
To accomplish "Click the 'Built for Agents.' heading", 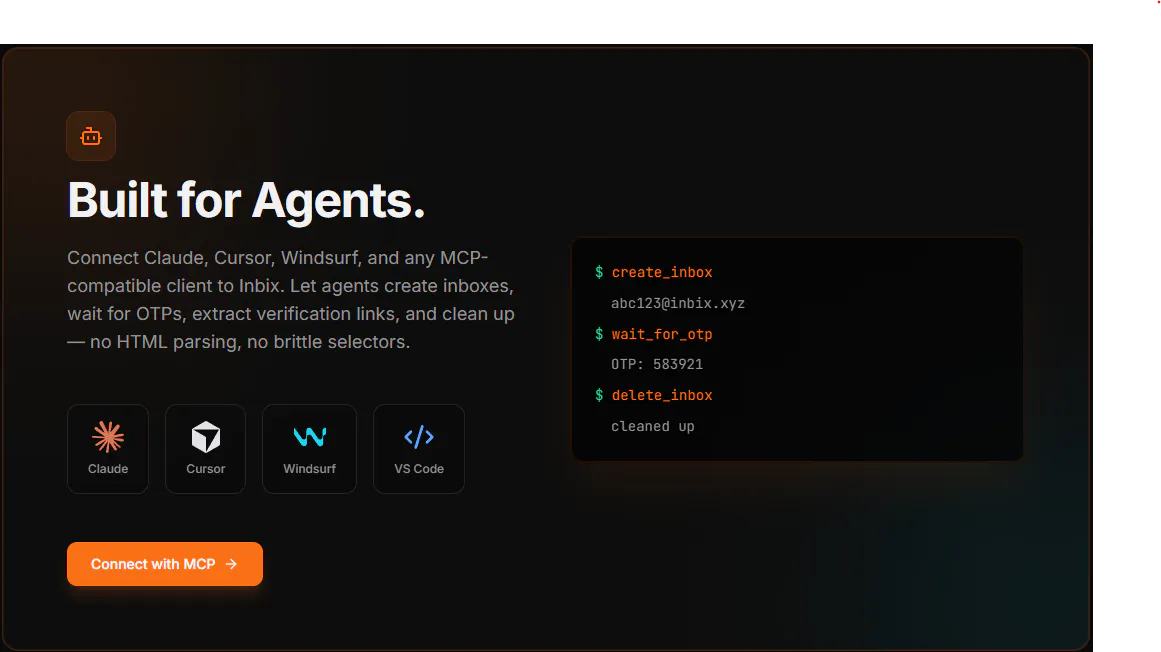I will pos(246,200).
